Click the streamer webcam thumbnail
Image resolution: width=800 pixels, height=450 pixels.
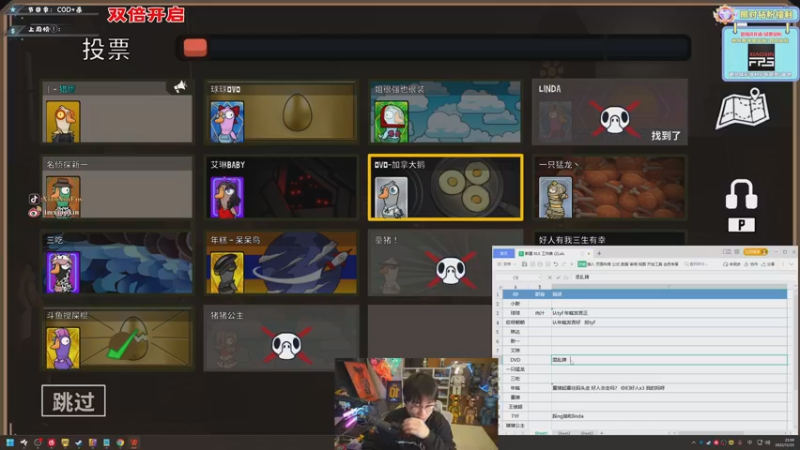pos(416,403)
